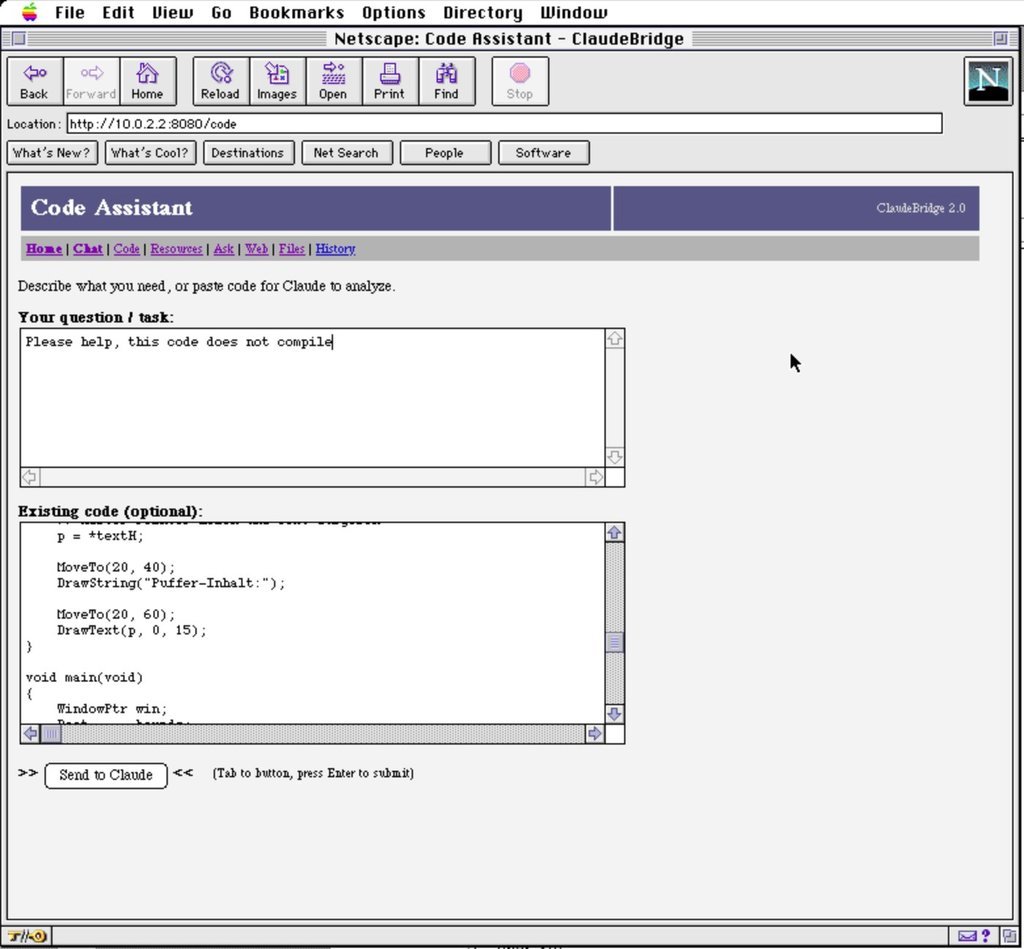This screenshot has height=949, width=1024.
Task: Click the mail envelope status bar icon
Action: 967,936
